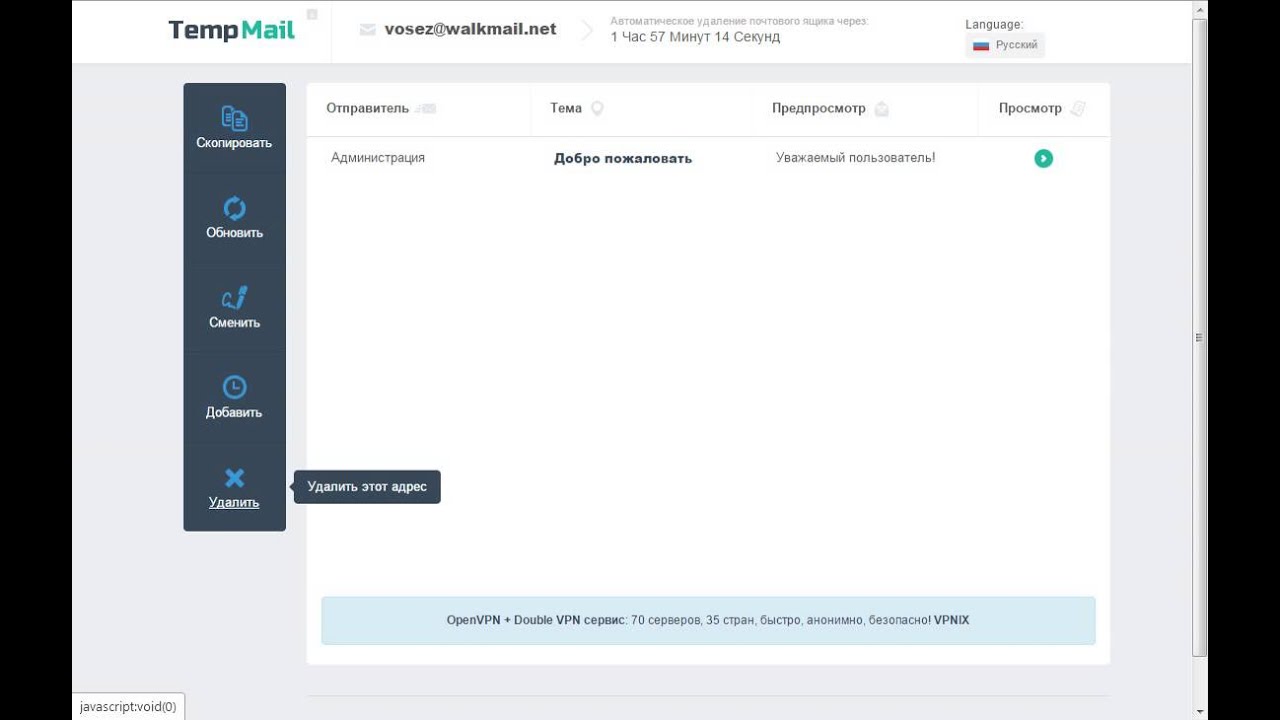
Task: Click the envelope icon next to Отправитель
Action: click(425, 108)
